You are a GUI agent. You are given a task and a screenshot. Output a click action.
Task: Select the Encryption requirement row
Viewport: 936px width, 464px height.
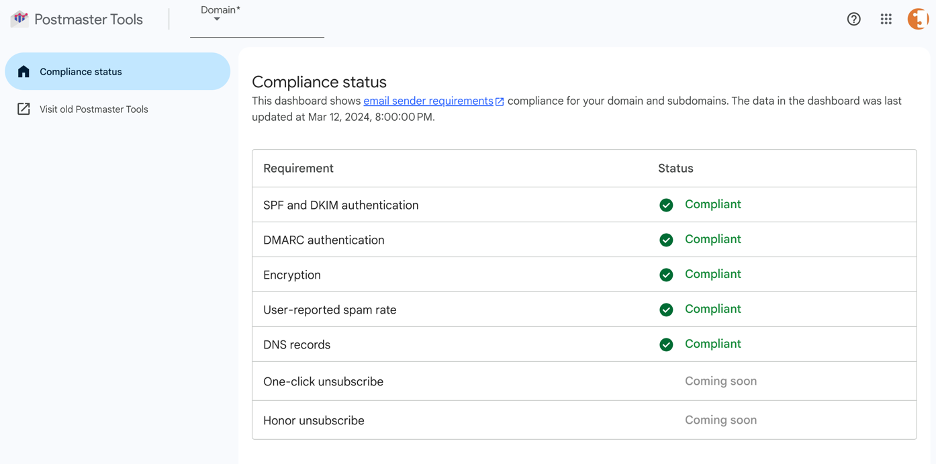(584, 275)
